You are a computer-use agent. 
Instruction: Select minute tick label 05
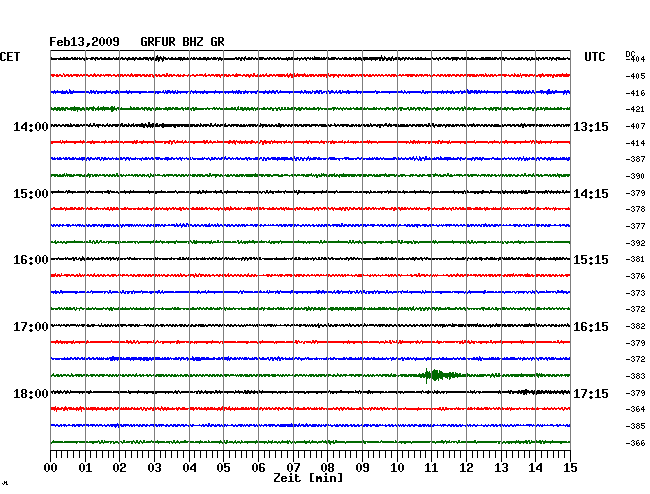(223, 467)
